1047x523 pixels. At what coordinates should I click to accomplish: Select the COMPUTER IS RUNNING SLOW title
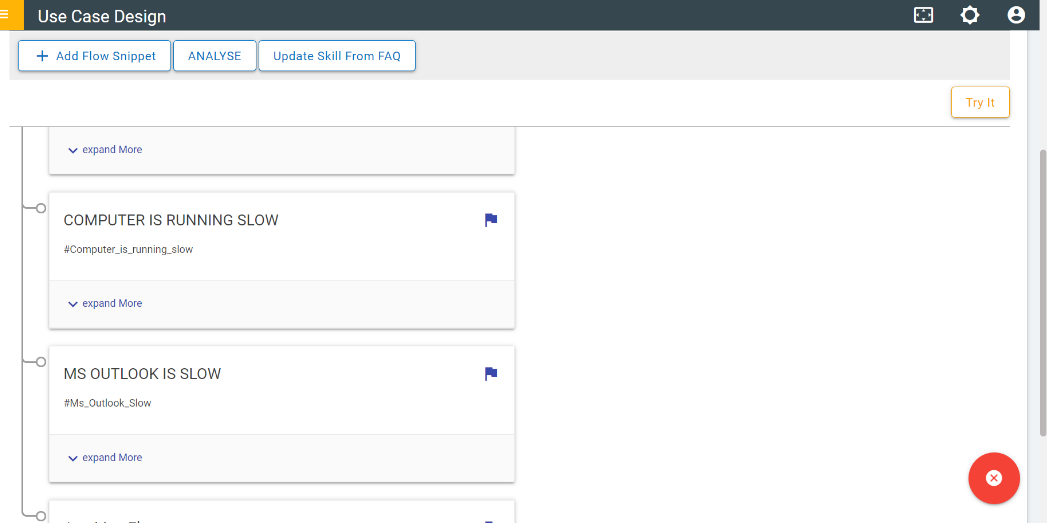coord(171,220)
